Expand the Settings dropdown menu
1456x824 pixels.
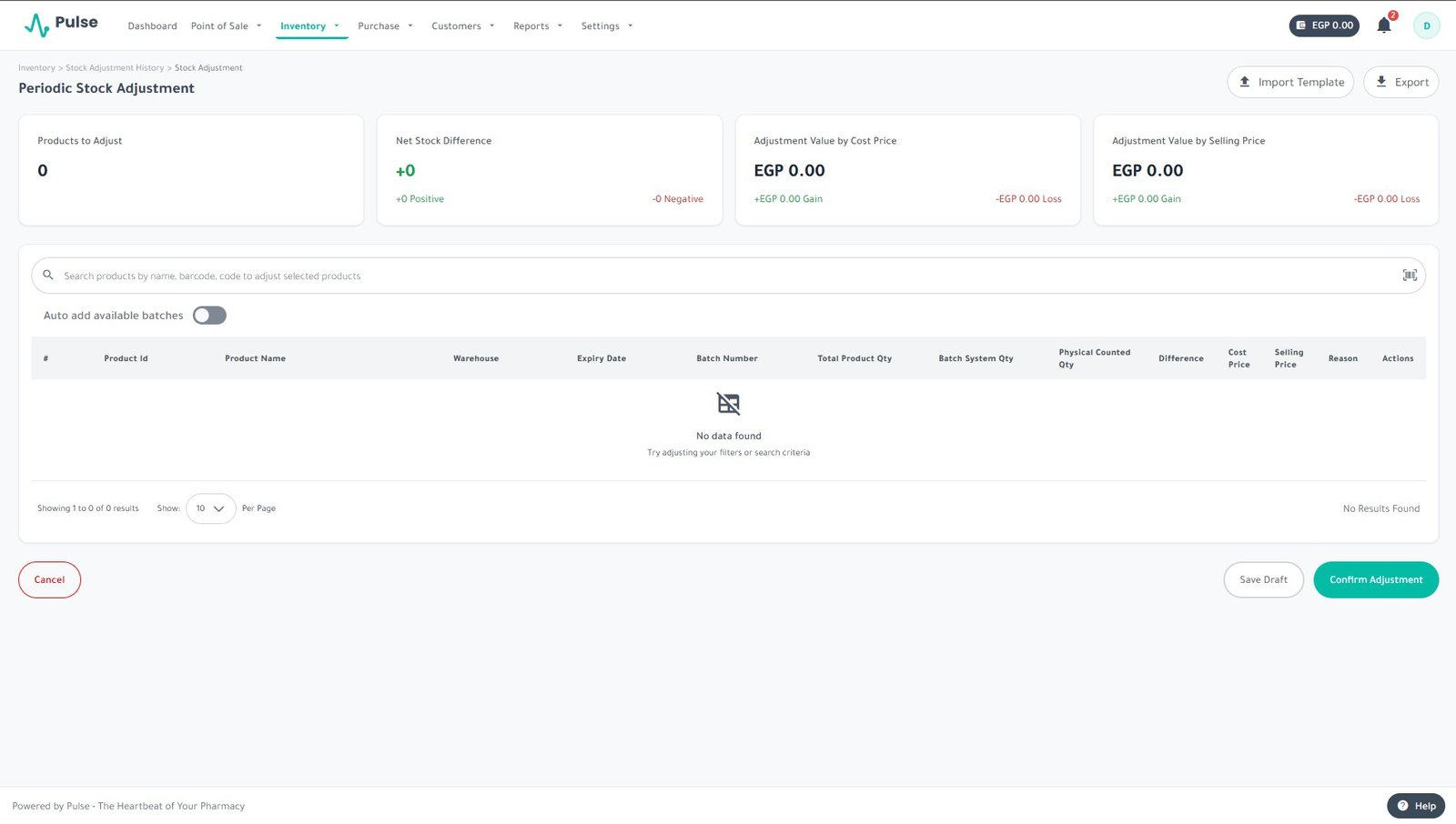[x=606, y=26]
